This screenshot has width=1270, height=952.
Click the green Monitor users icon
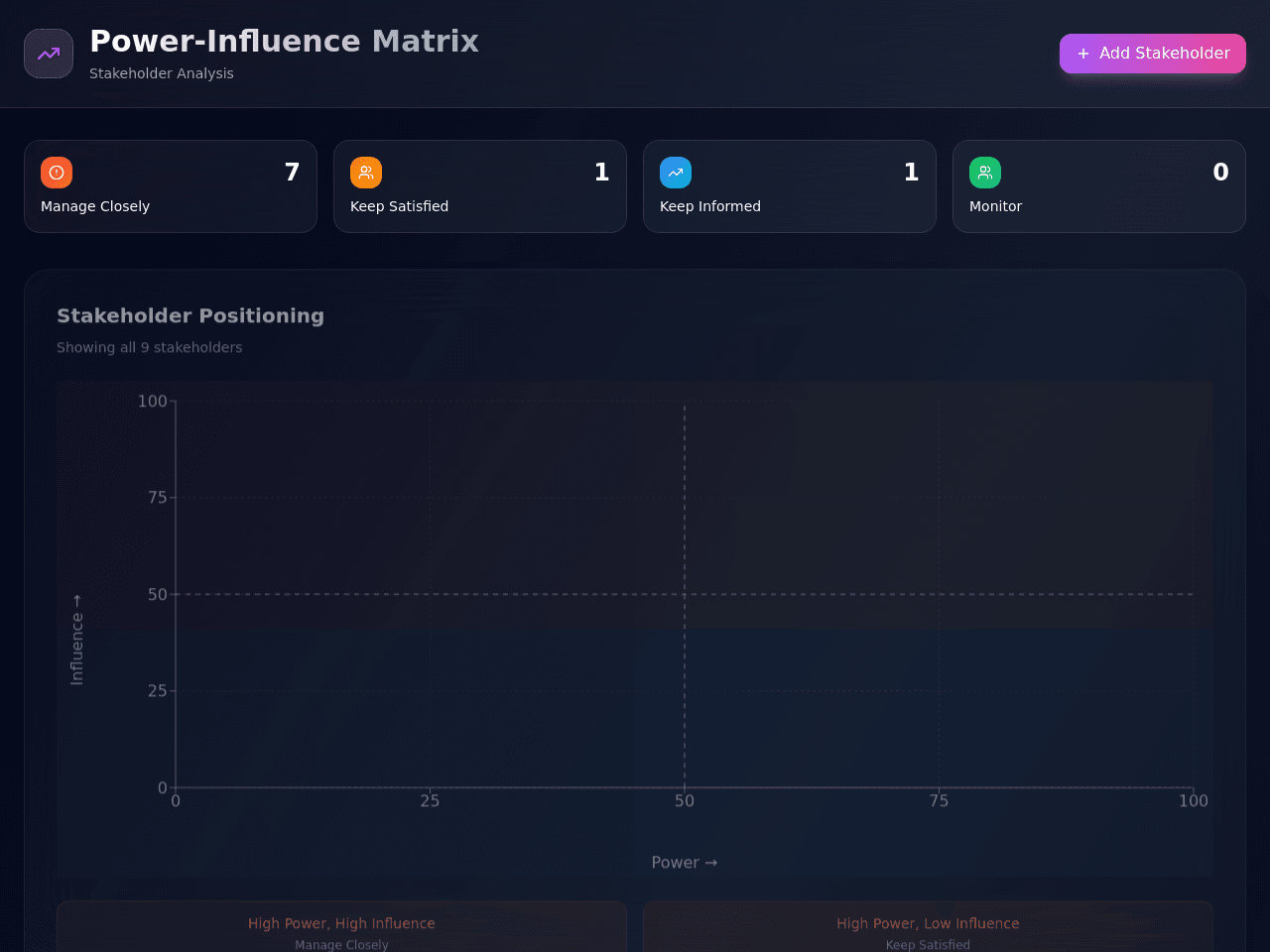tap(985, 173)
